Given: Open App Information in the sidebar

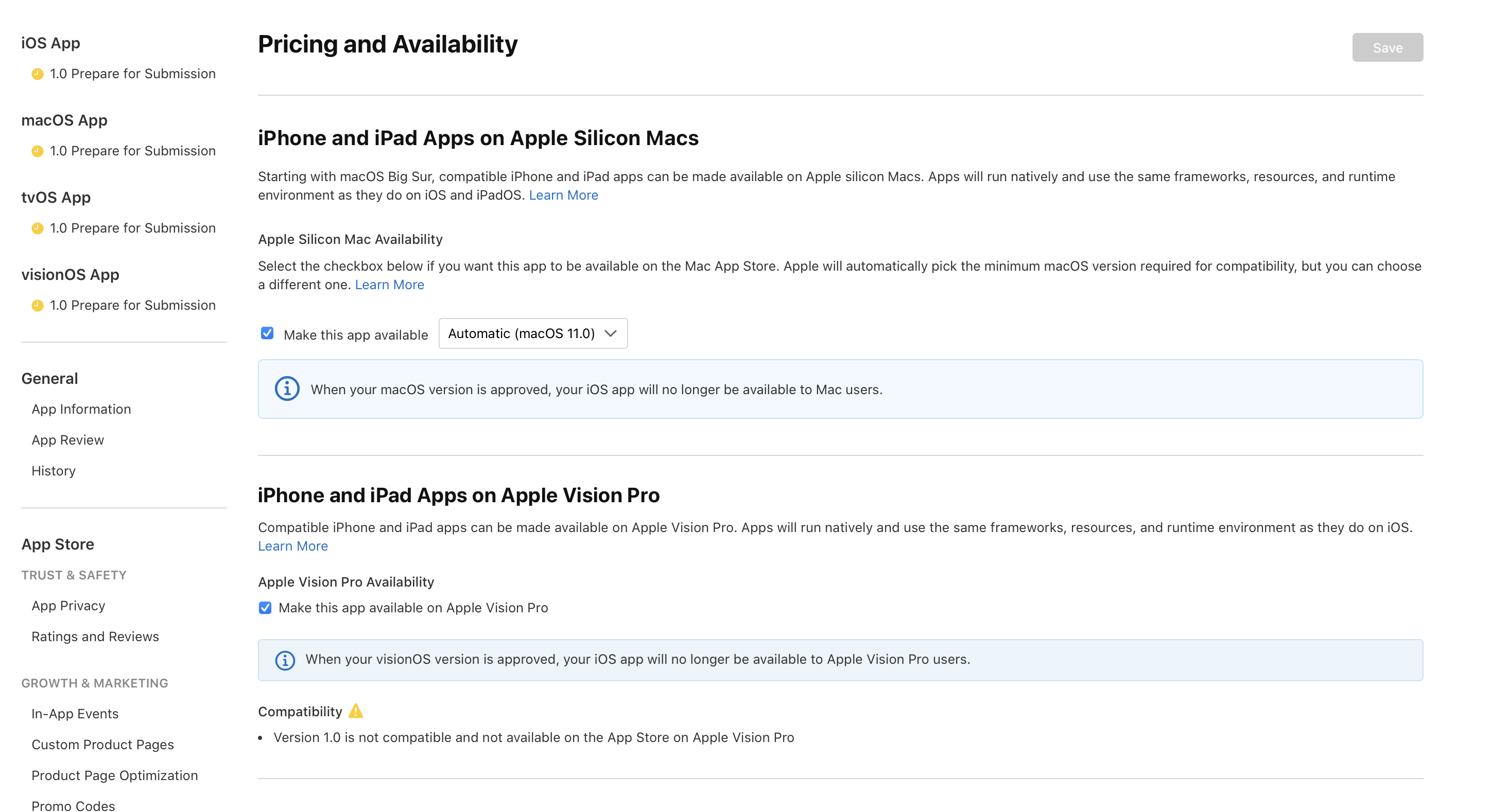Looking at the screenshot, I should (81, 409).
